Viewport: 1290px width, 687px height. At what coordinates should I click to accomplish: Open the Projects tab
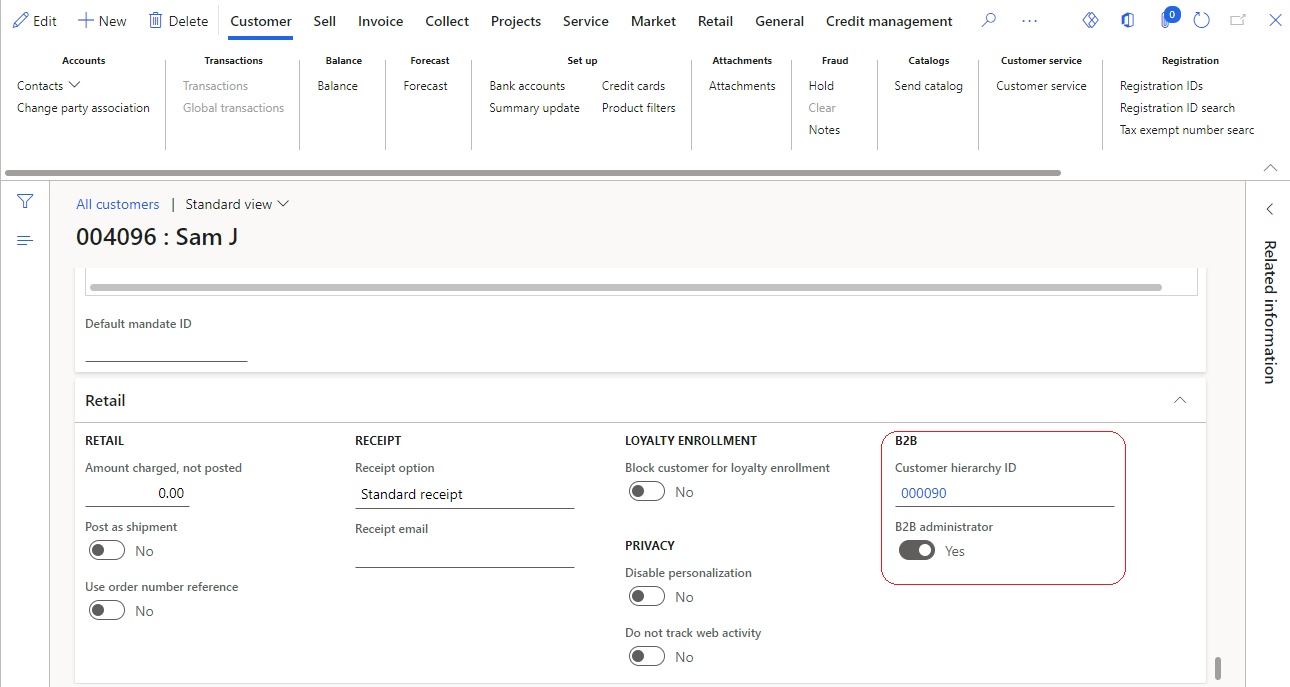pos(516,21)
